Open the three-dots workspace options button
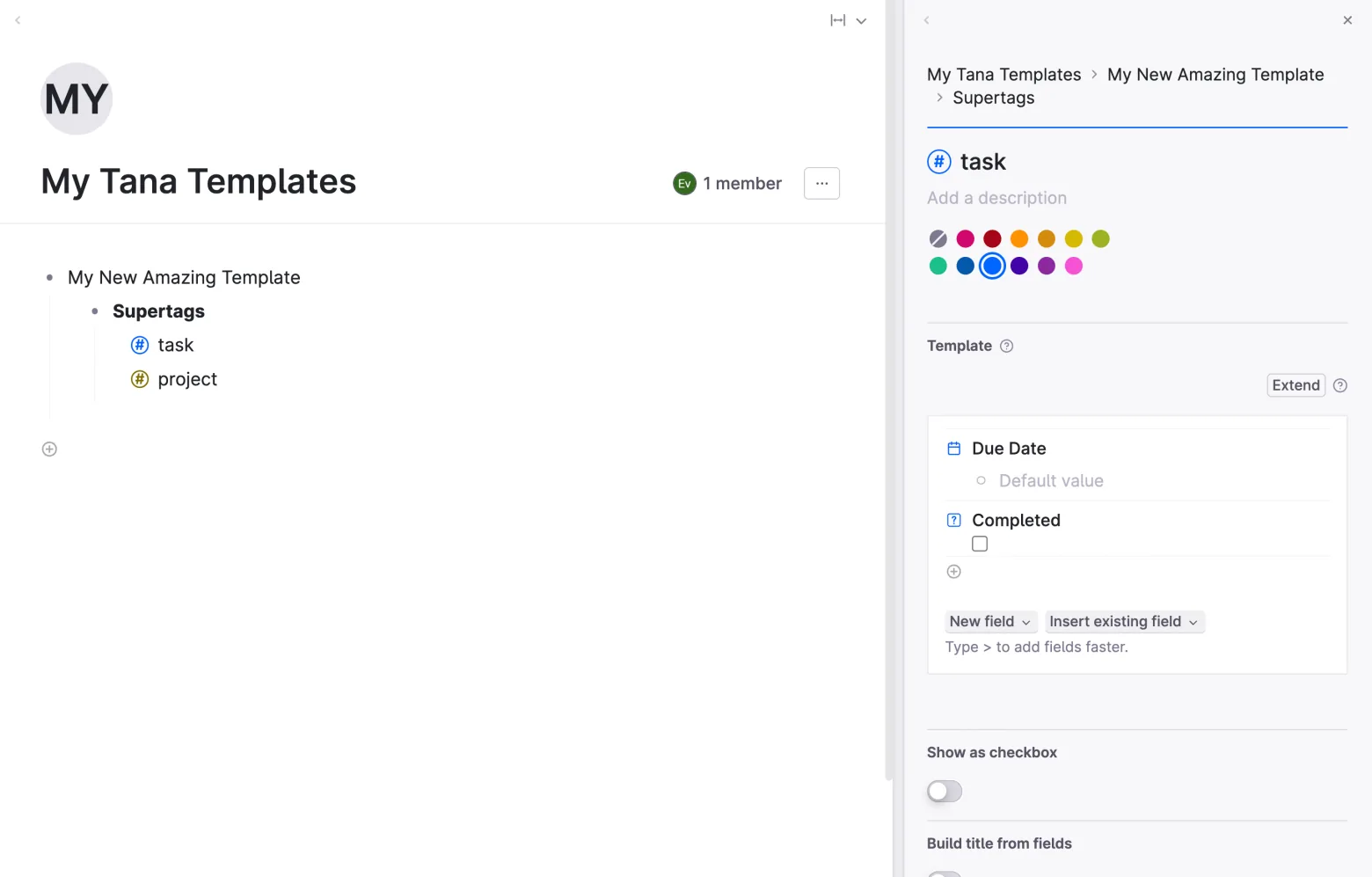 [821, 183]
